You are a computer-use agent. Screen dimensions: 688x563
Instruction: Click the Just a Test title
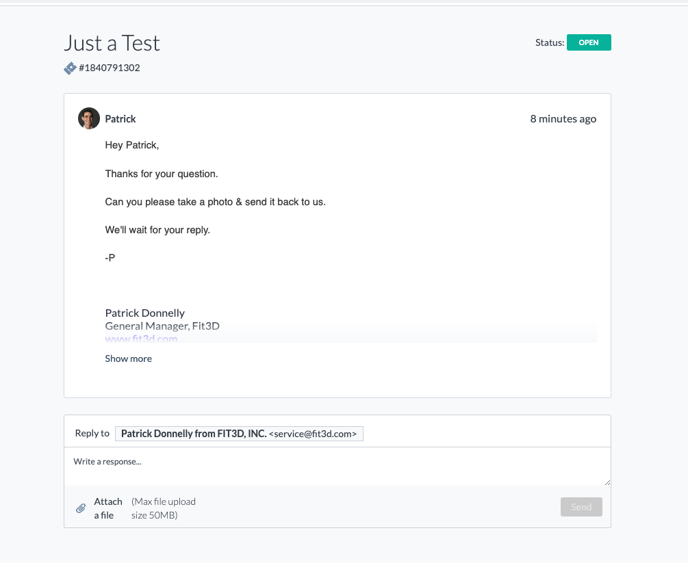point(112,43)
